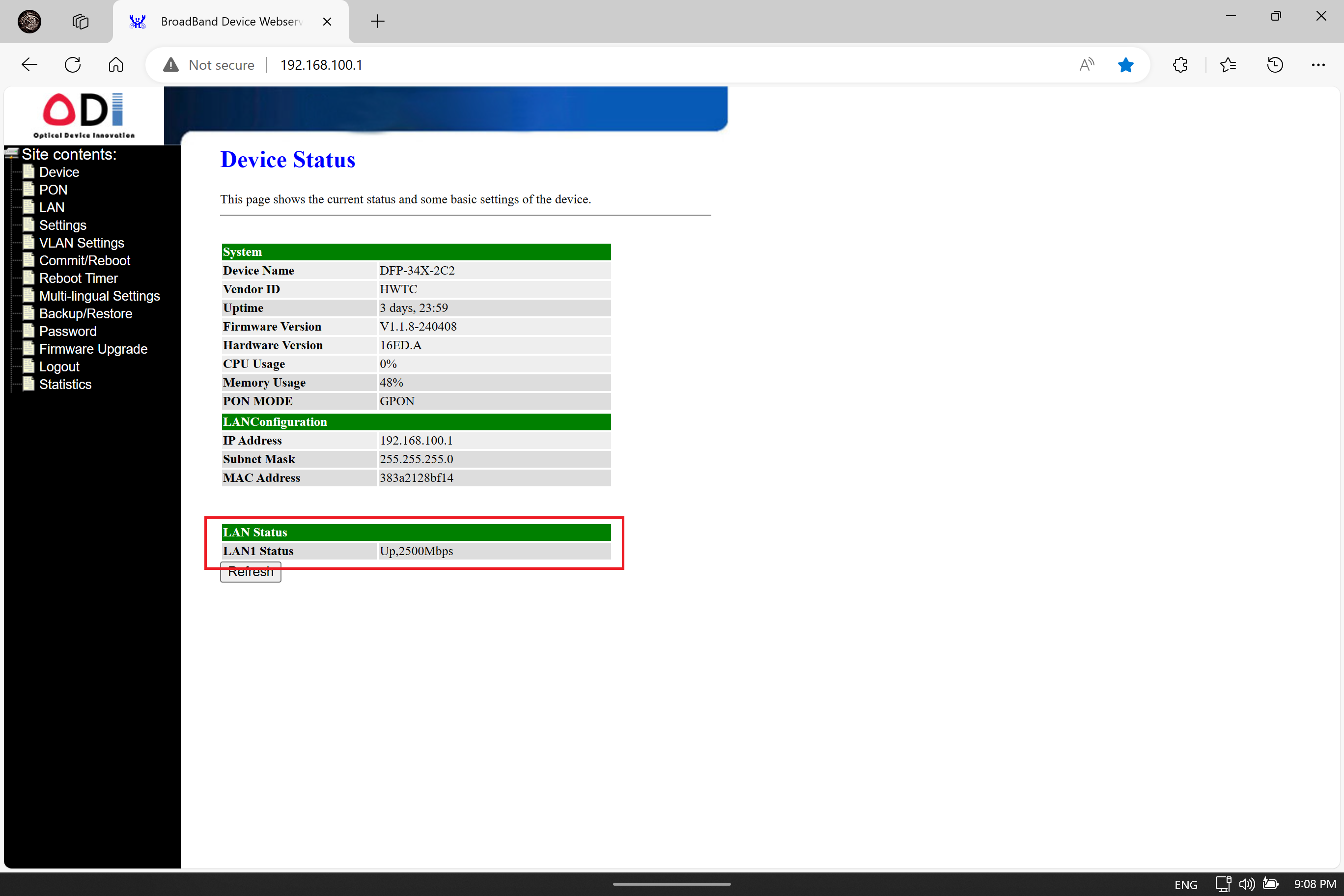The image size is (1344, 896).
Task: Select the BroadBand Device Webserver tab
Action: tap(230, 22)
